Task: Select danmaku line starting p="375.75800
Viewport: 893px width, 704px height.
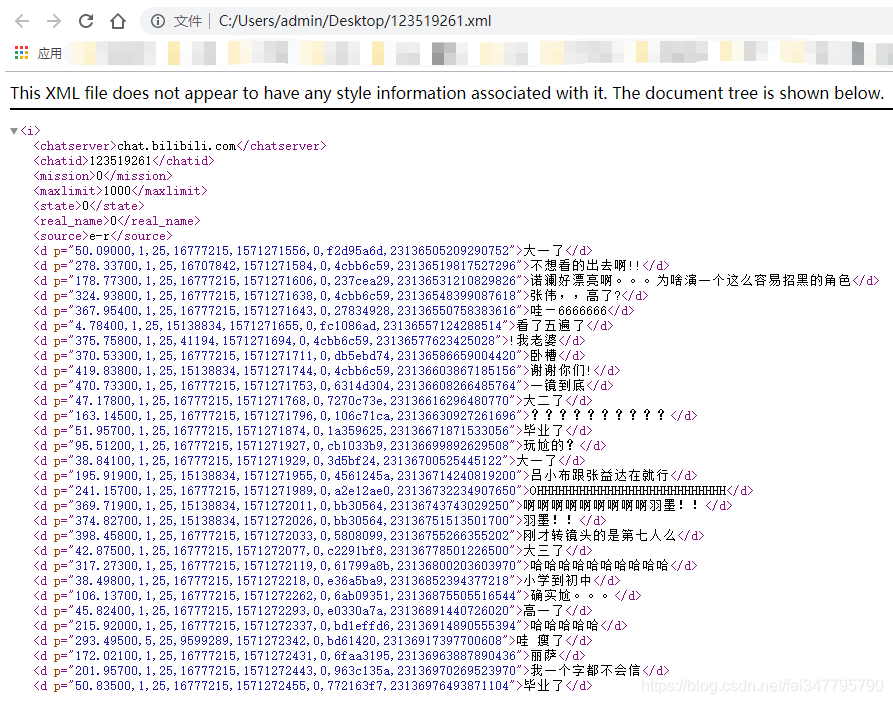Action: click(x=309, y=341)
